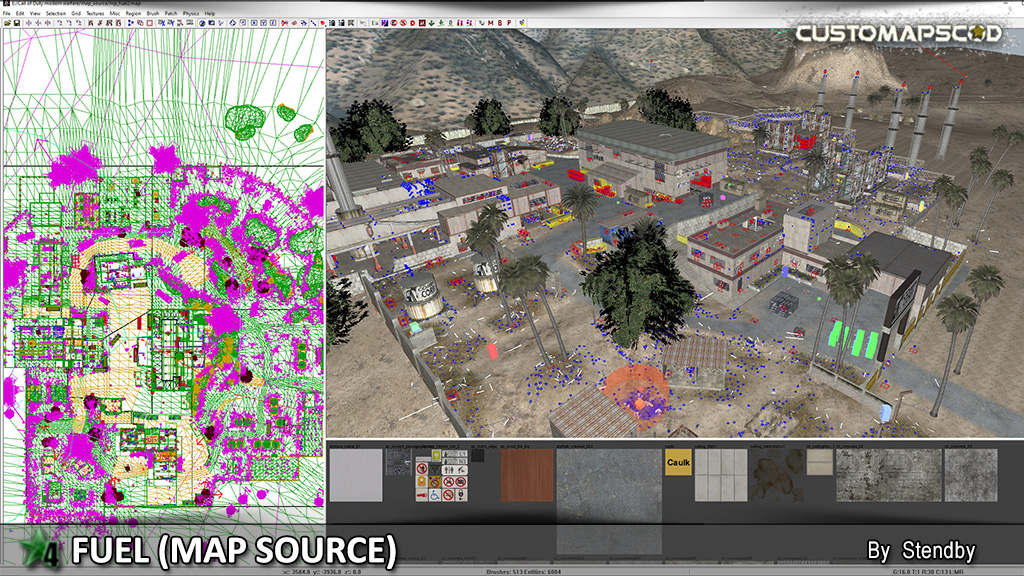Select the brown water-stained ceiling texture

pyautogui.click(x=777, y=475)
